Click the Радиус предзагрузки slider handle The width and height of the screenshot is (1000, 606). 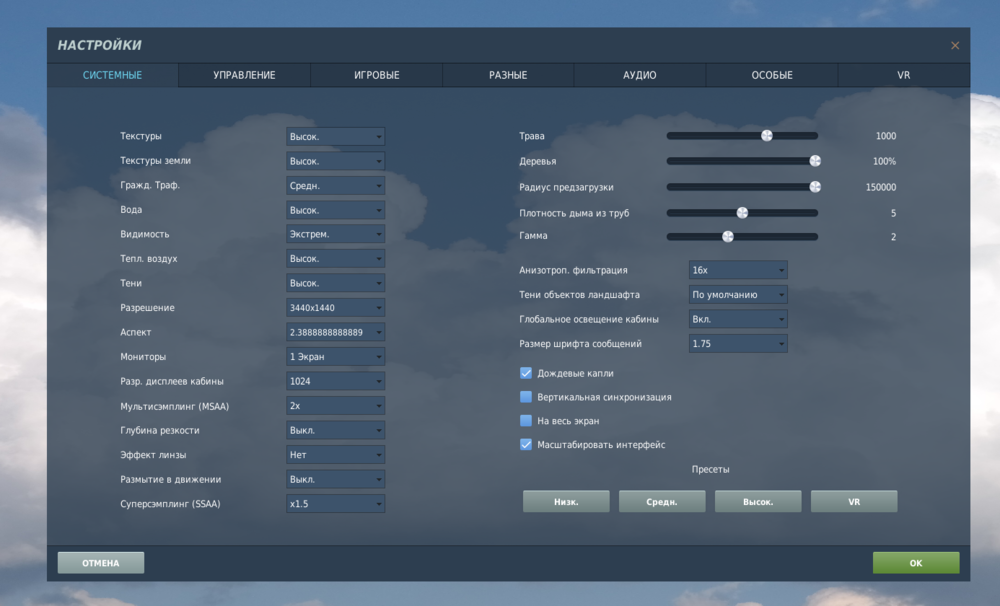coord(814,187)
